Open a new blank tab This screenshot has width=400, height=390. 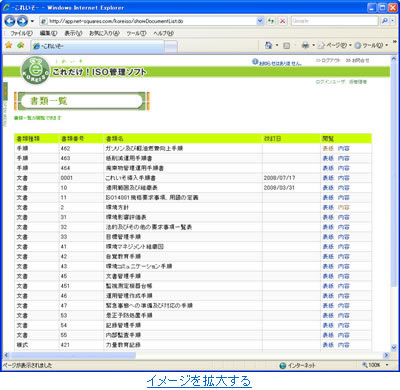(x=171, y=47)
